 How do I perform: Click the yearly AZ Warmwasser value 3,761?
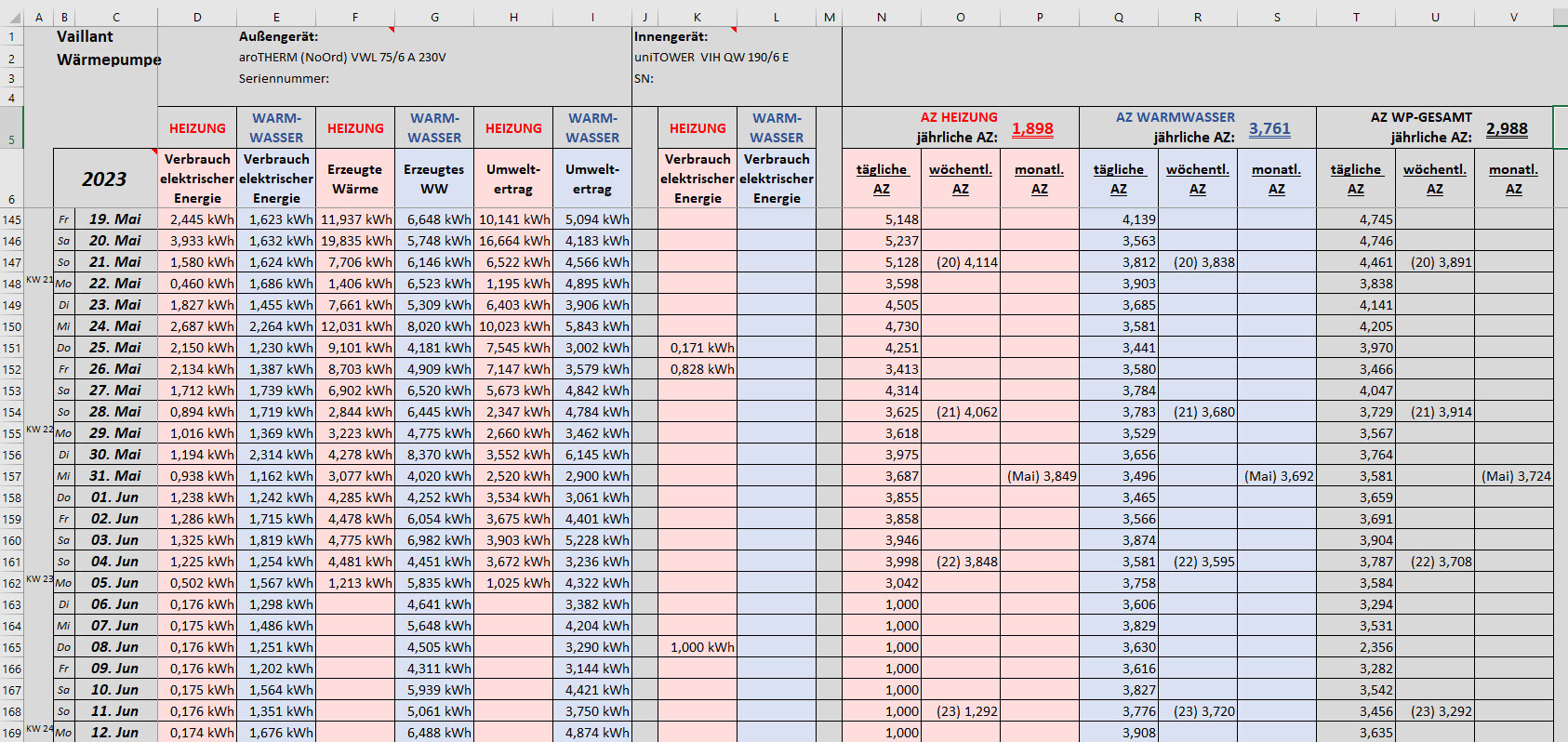click(x=1269, y=128)
